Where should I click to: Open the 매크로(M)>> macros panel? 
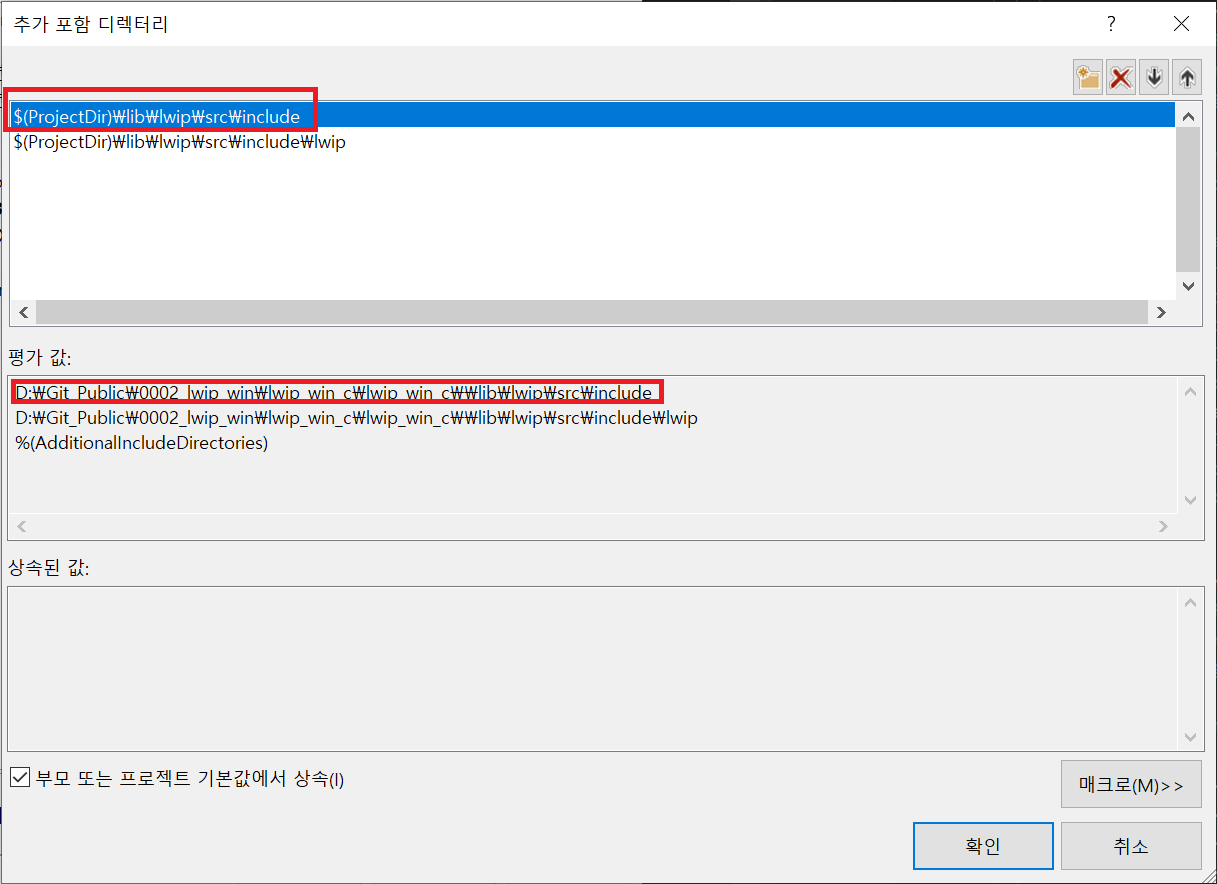pyautogui.click(x=1131, y=784)
